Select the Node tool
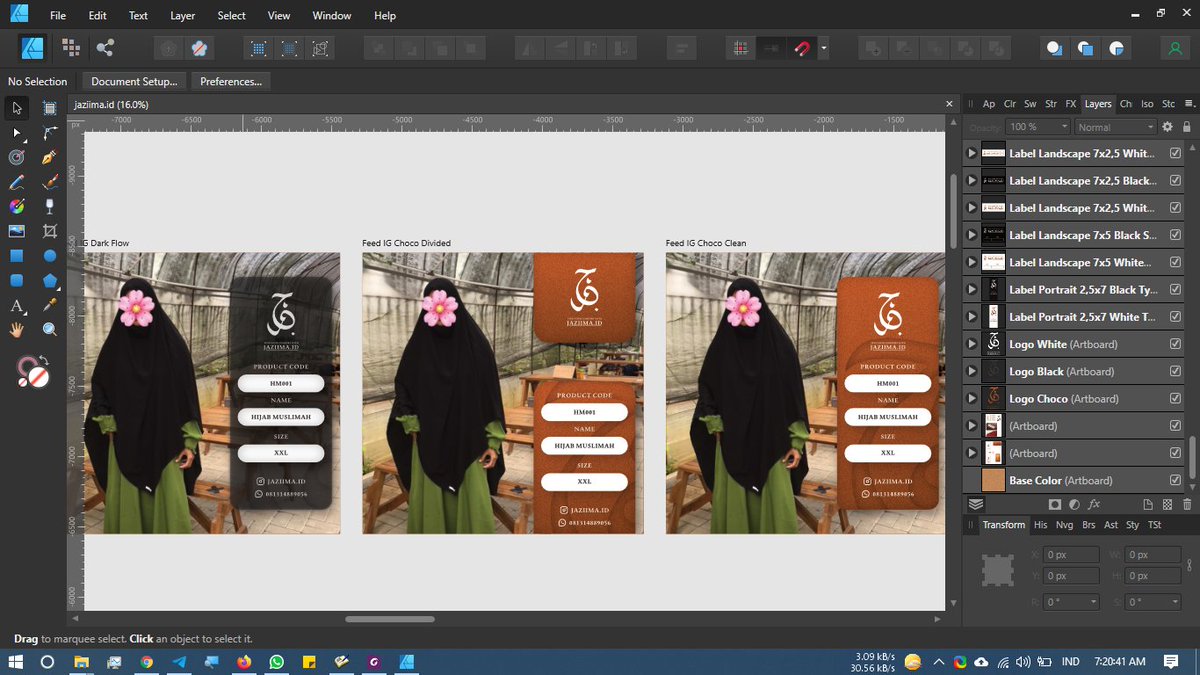This screenshot has width=1200, height=675. coord(16,132)
